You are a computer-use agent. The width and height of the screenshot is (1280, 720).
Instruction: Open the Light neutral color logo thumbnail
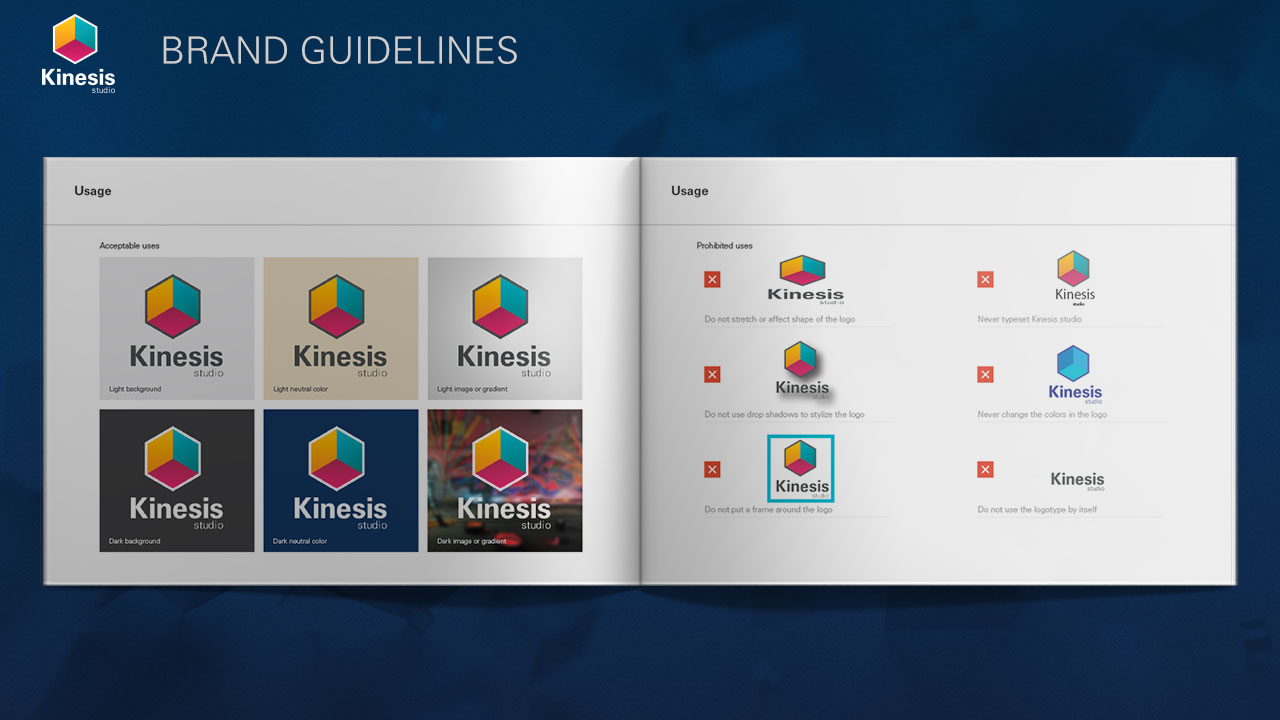(x=341, y=328)
